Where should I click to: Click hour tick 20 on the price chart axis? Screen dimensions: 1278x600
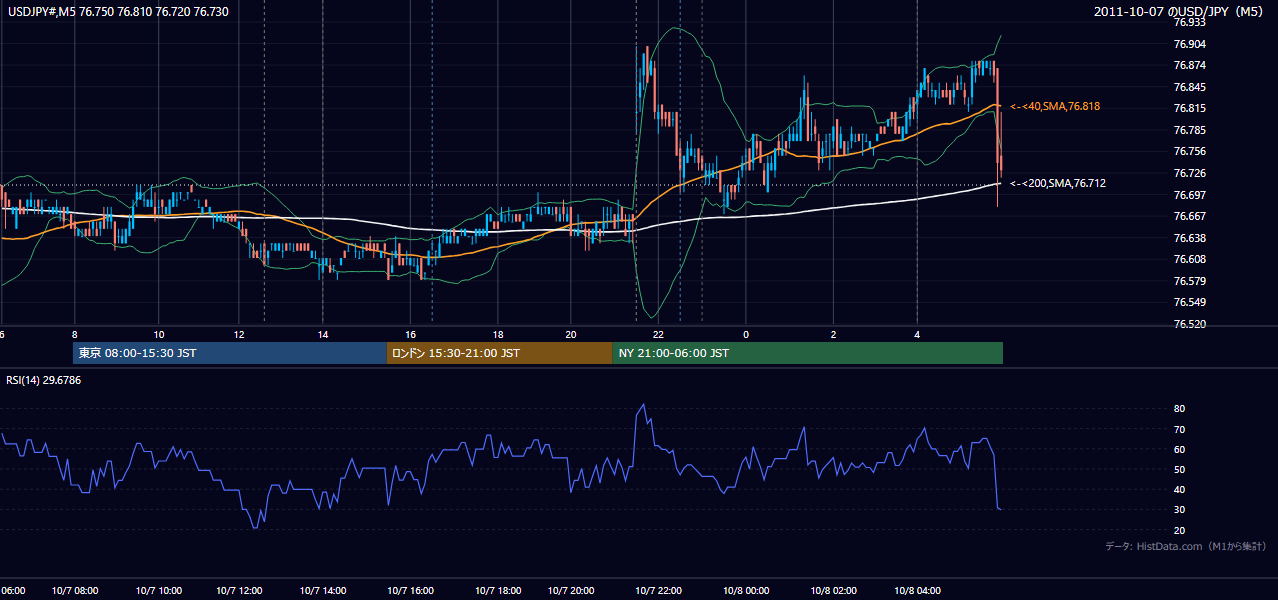point(570,334)
